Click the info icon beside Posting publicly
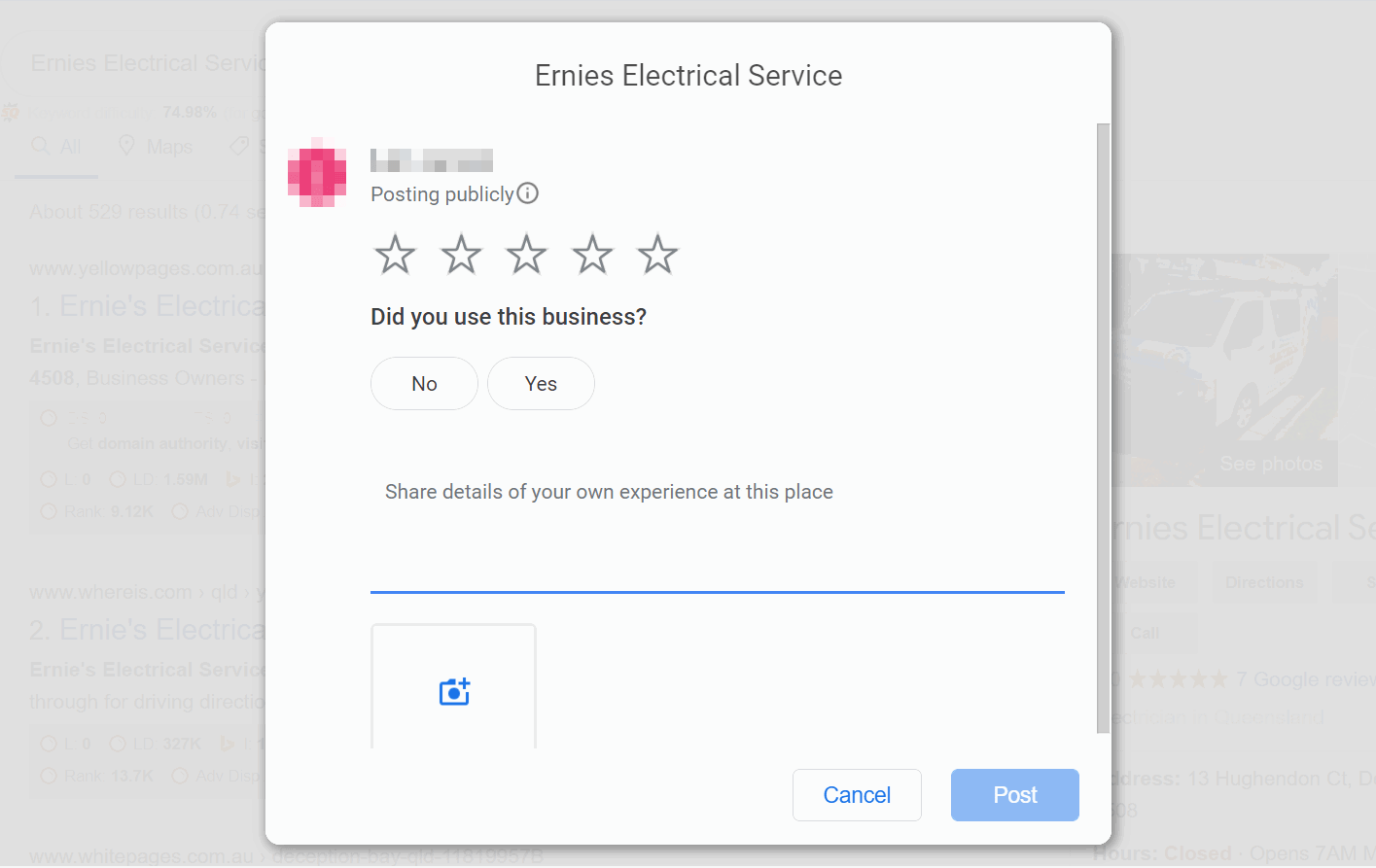 pyautogui.click(x=527, y=193)
